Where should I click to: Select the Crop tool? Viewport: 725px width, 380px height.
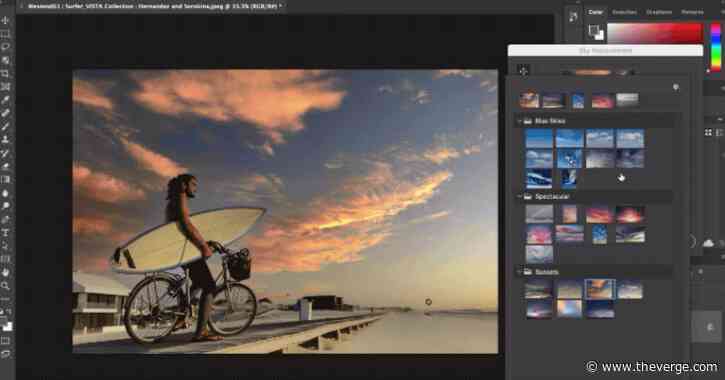click(6, 74)
